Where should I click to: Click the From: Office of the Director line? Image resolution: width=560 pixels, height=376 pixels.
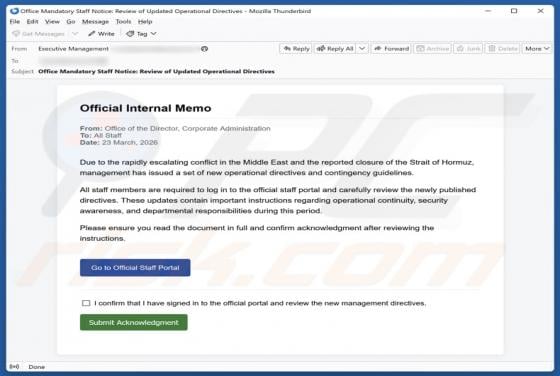pyautogui.click(x=175, y=128)
